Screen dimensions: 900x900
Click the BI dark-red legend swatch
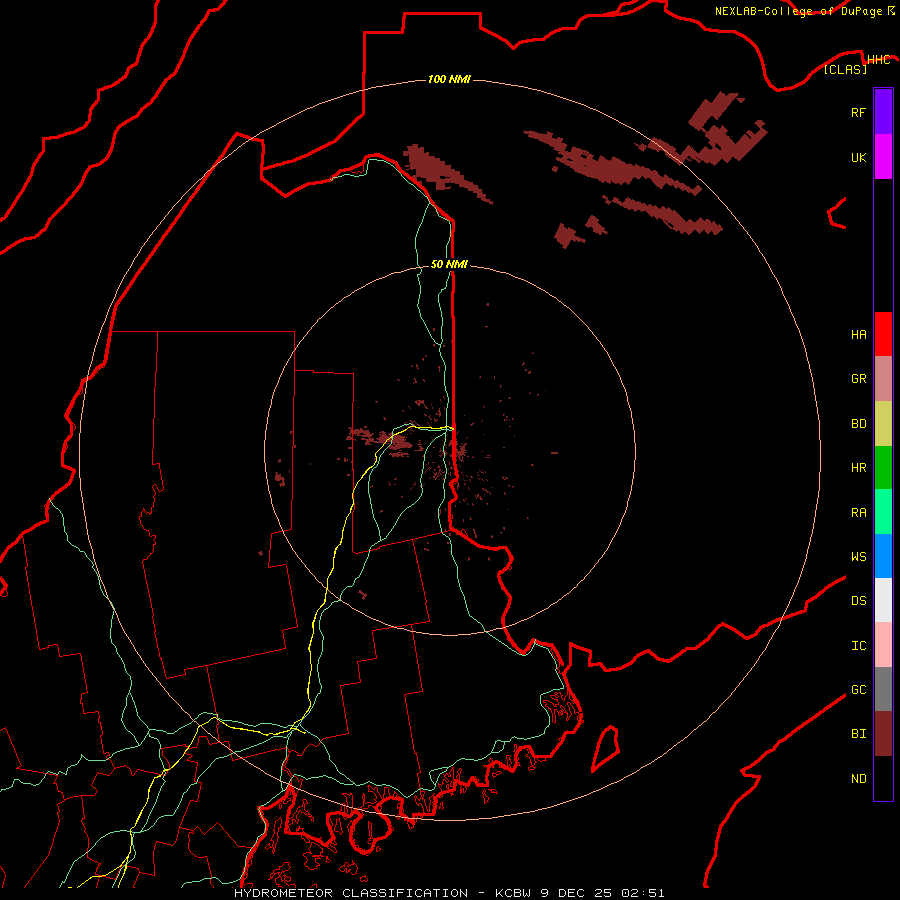coord(883,734)
